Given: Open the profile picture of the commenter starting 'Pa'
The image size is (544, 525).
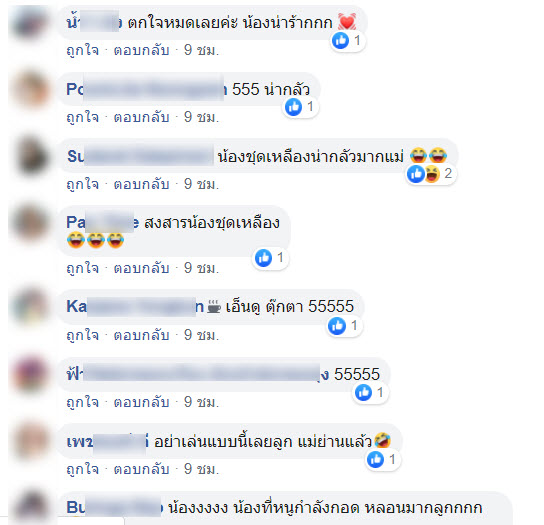Looking at the screenshot, I should pos(31,223).
